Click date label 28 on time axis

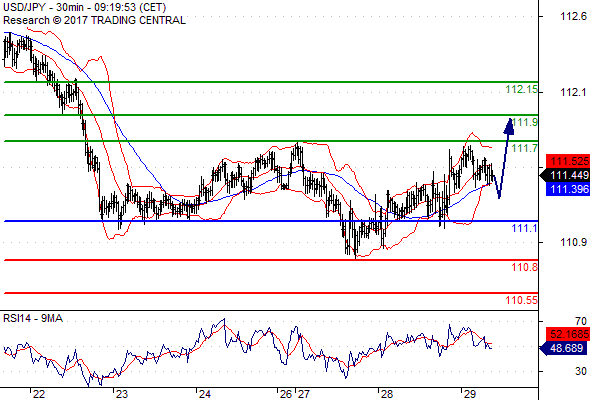387,394
